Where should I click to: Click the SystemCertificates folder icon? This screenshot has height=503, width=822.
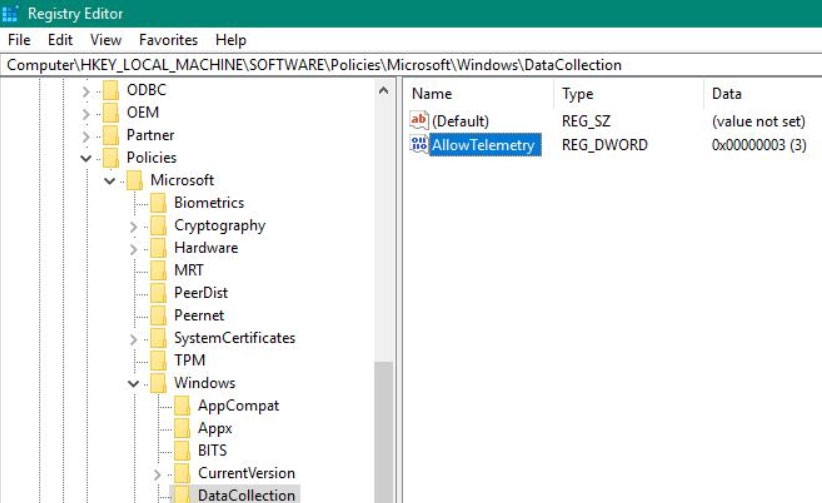tap(158, 338)
